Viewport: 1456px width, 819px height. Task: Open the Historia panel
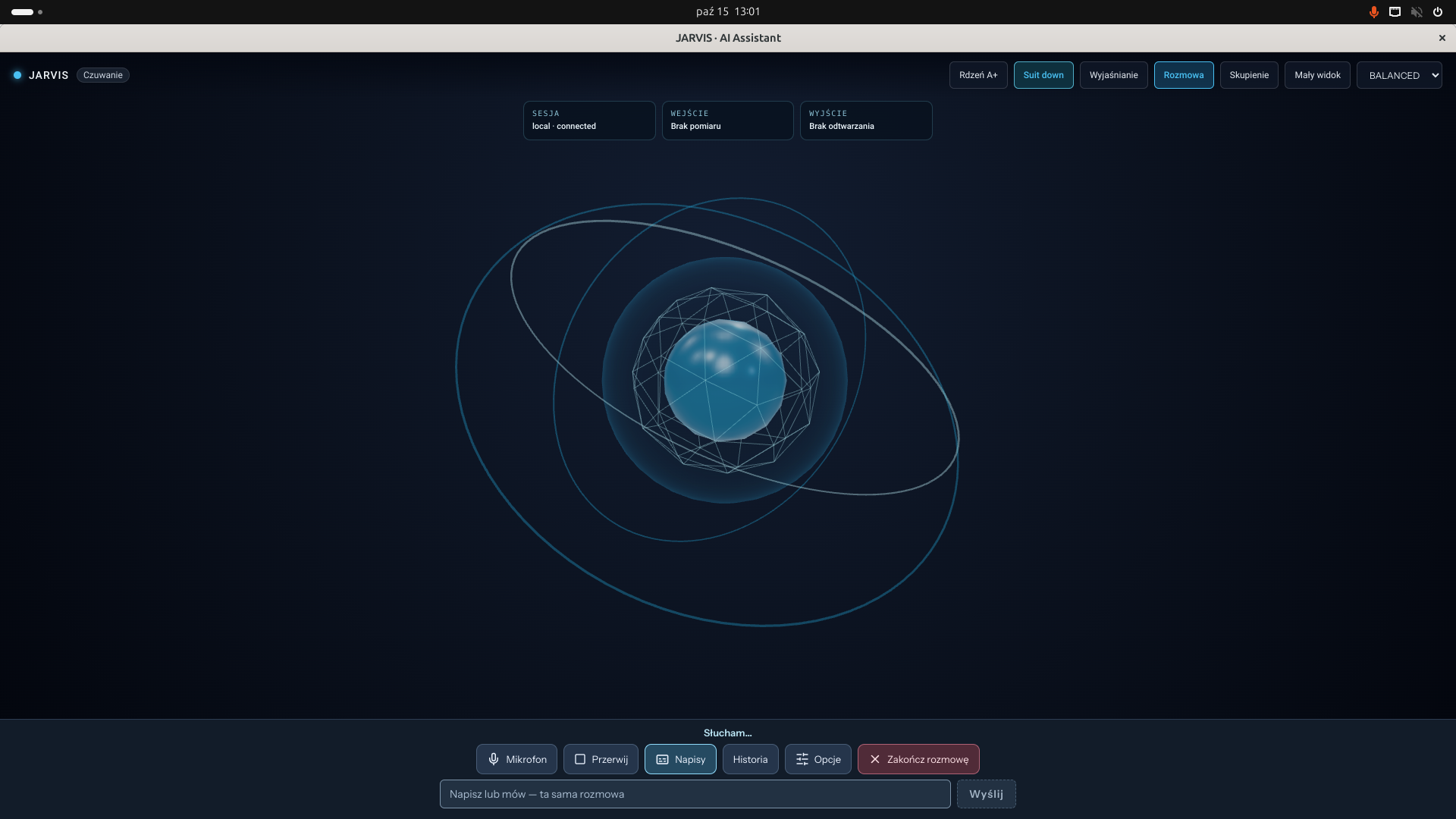(750, 759)
